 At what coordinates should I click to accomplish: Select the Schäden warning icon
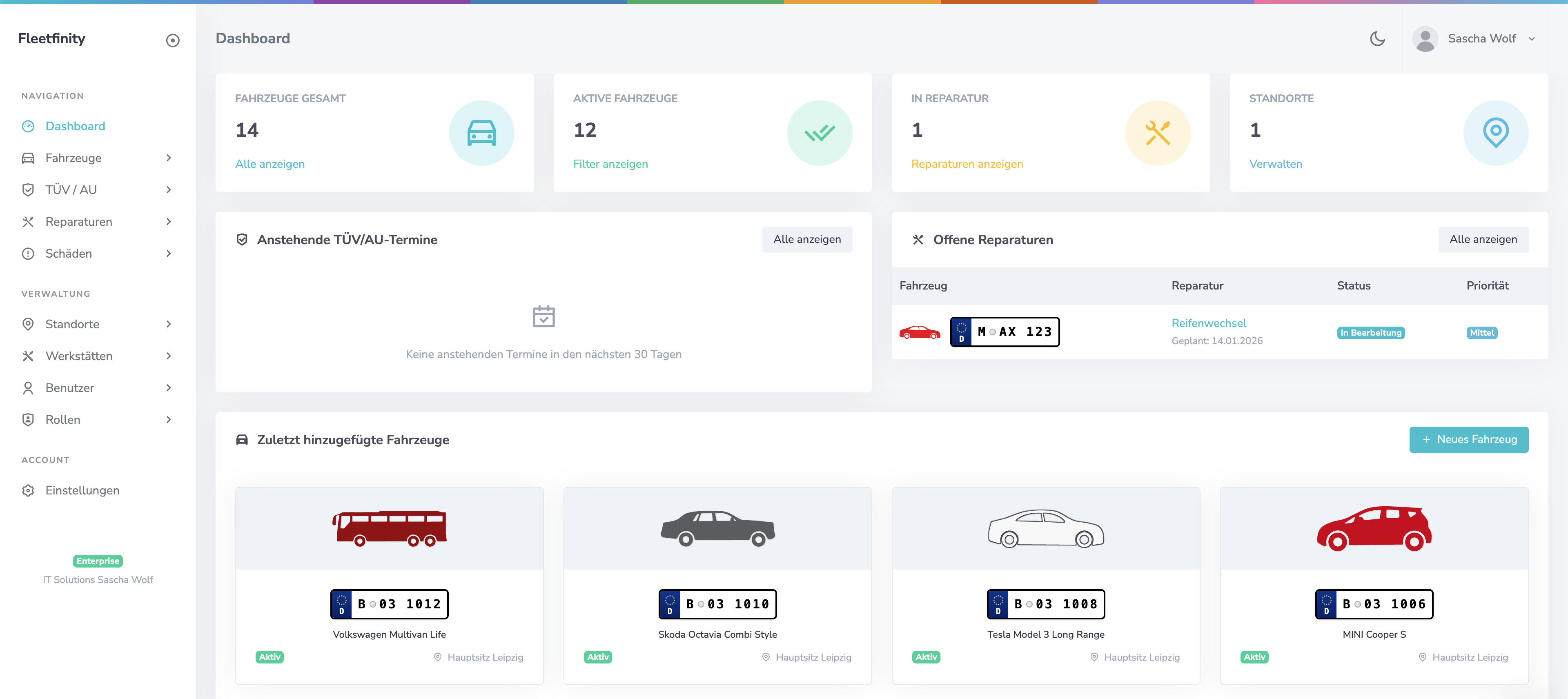(x=29, y=253)
